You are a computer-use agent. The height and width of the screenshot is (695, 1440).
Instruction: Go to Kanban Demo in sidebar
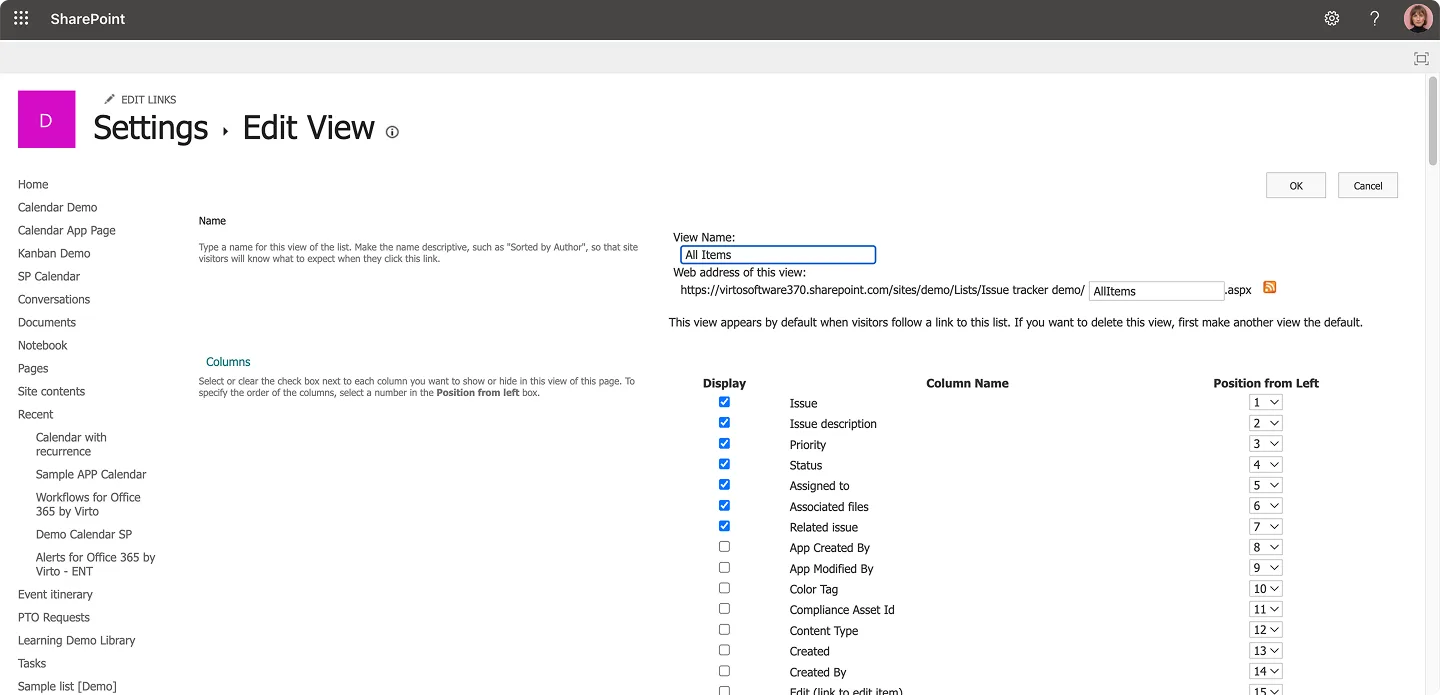54,253
